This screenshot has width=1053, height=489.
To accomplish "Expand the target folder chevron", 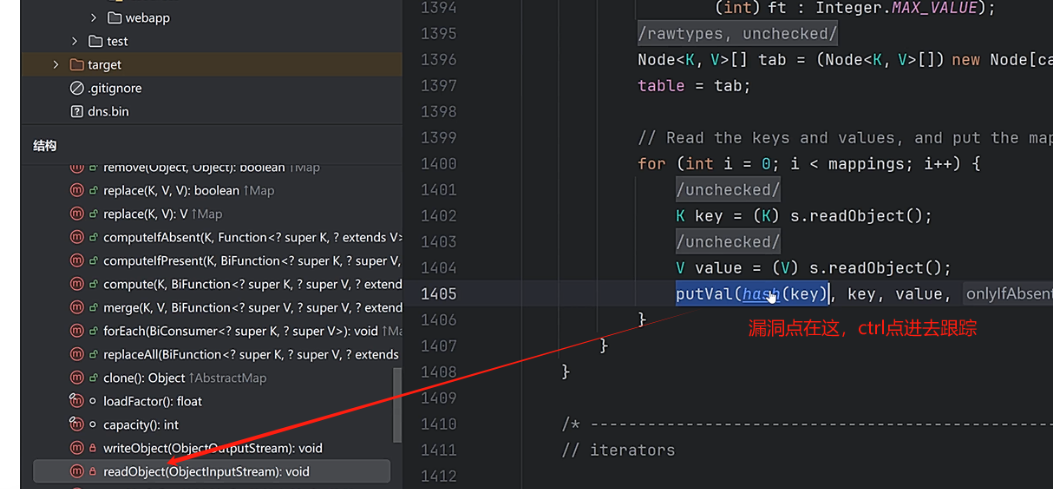I will (56, 65).
